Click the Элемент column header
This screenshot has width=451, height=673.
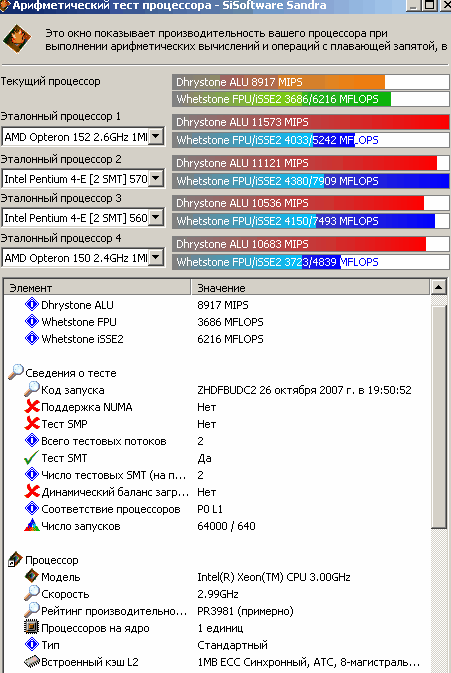(97, 287)
